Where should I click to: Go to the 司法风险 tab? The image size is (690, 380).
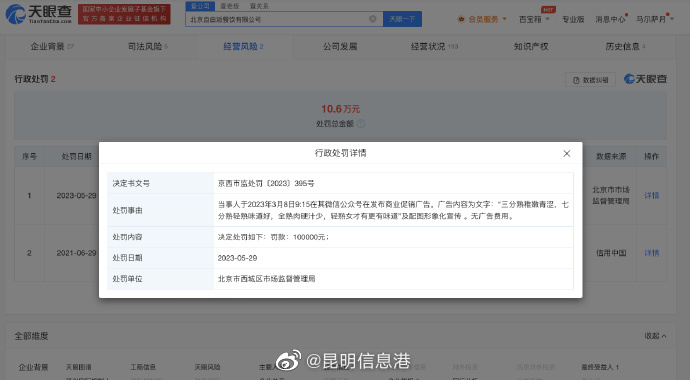tap(148, 46)
